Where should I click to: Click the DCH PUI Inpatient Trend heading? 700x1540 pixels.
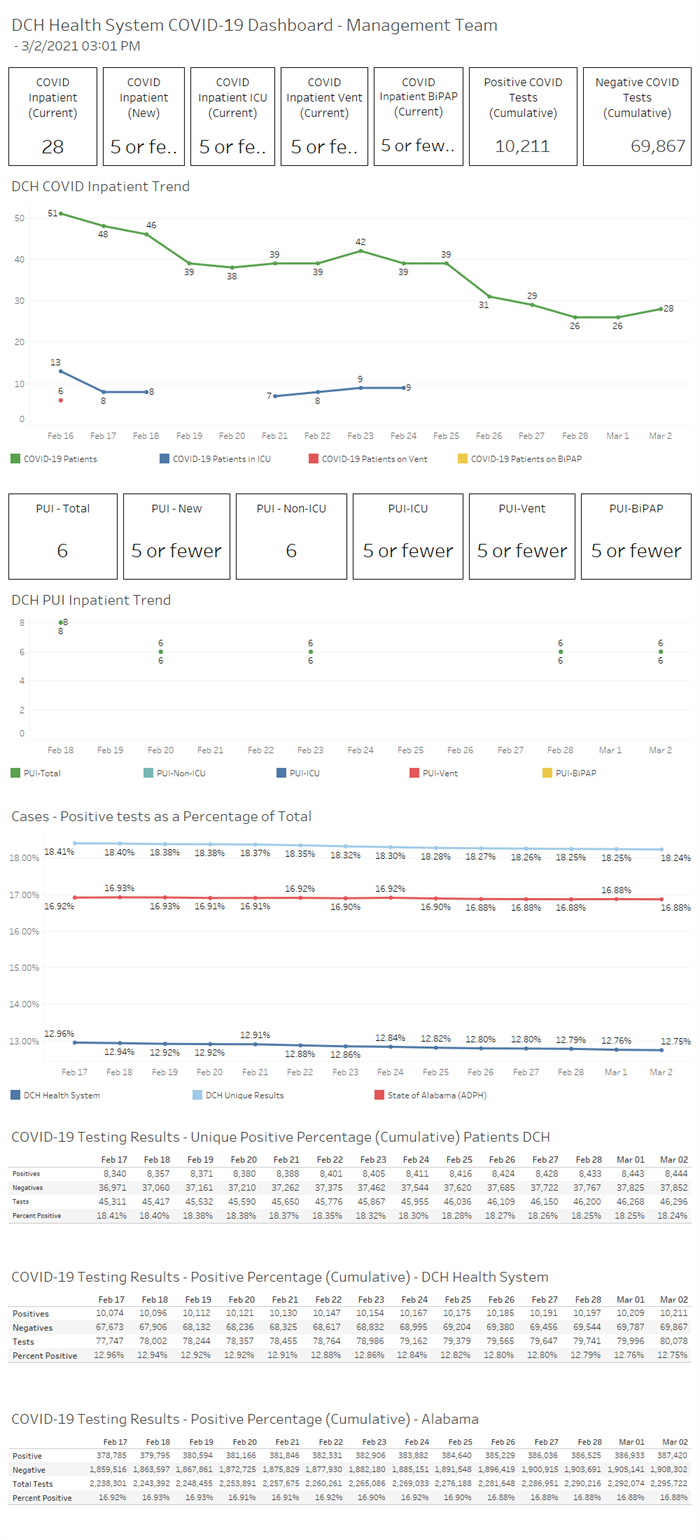pyautogui.click(x=91, y=600)
